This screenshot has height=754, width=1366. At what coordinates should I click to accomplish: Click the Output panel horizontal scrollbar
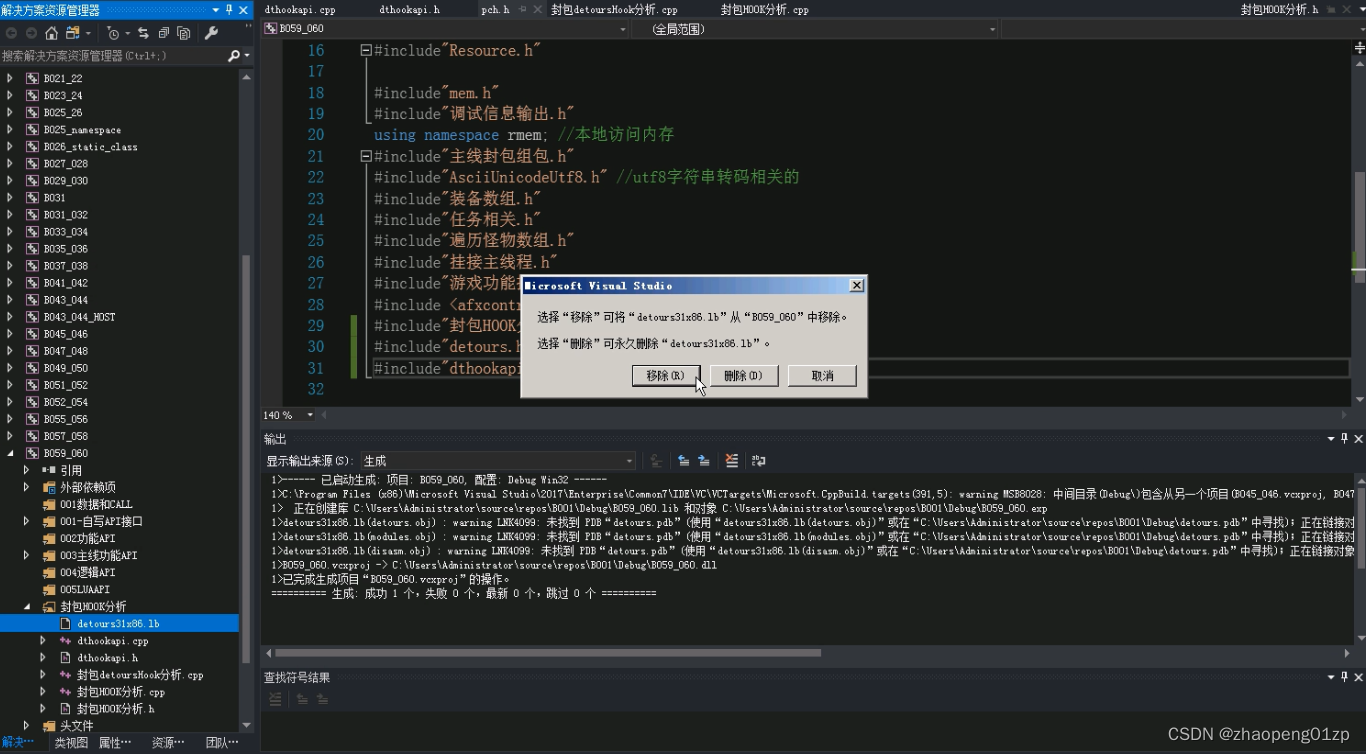(547, 653)
